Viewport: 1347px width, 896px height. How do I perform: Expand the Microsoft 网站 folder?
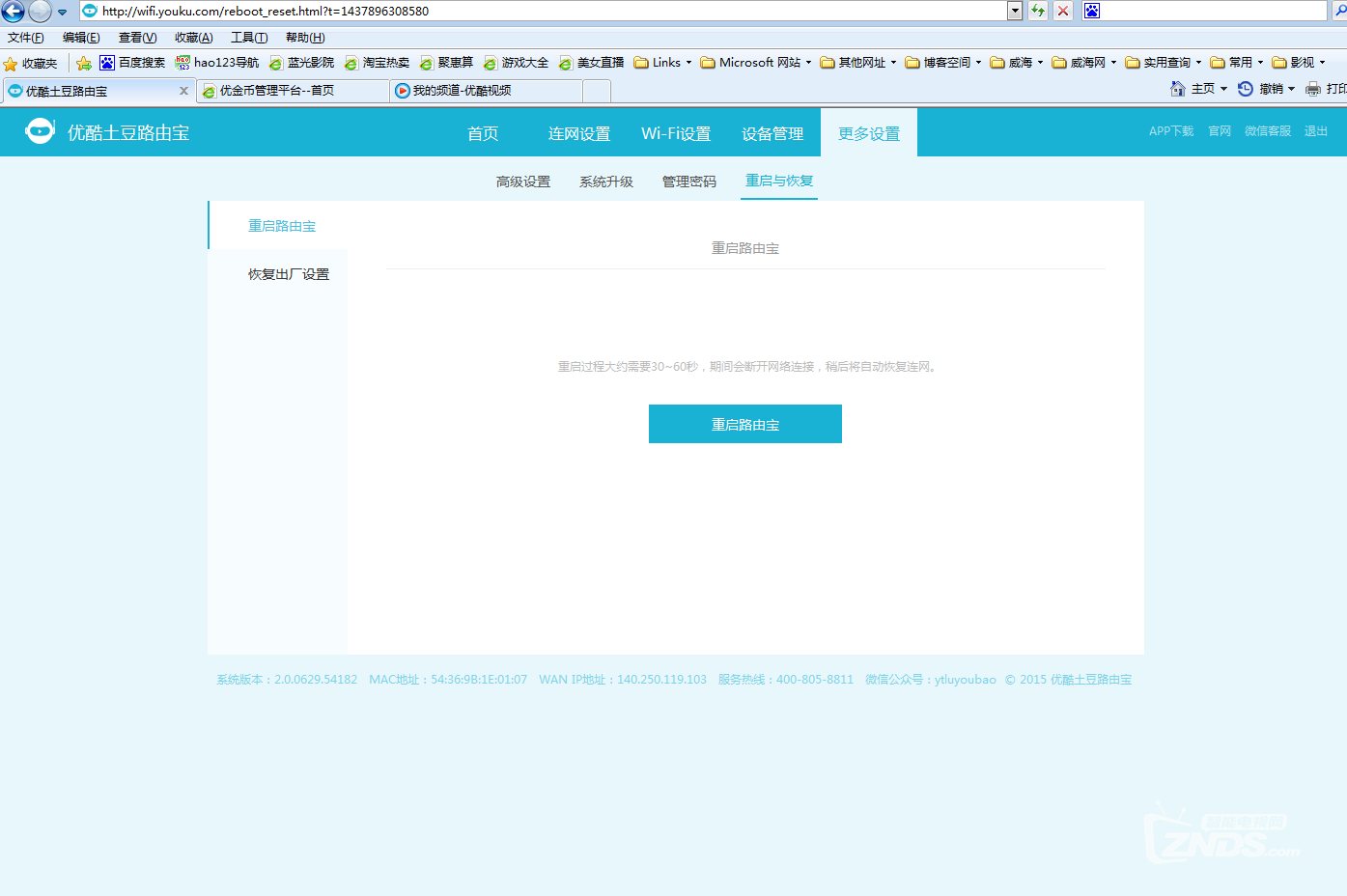click(x=756, y=63)
